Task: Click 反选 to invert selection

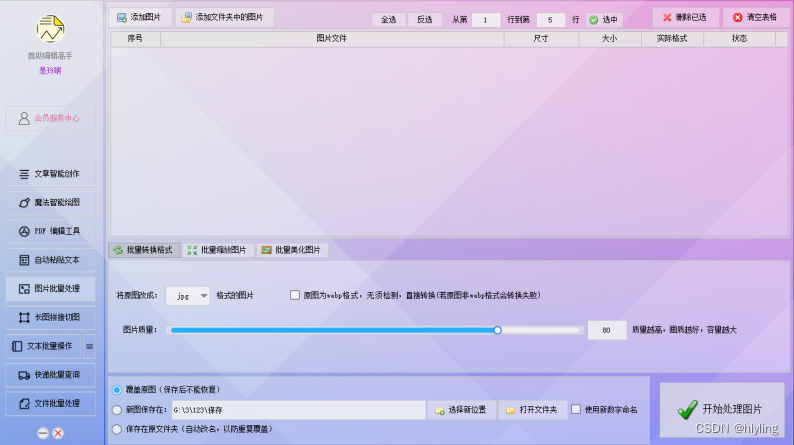Action: (x=424, y=19)
